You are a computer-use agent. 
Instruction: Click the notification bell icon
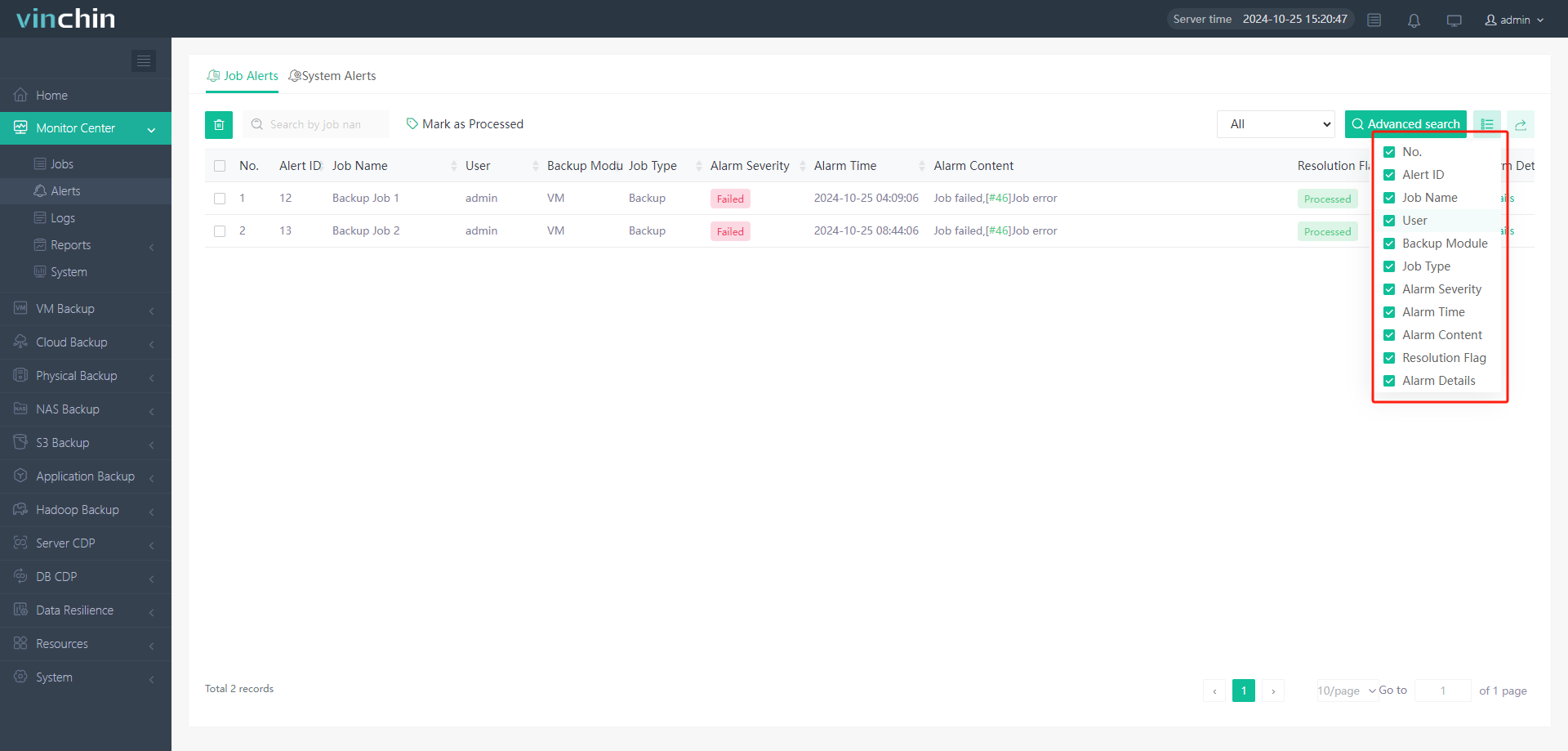[1414, 20]
